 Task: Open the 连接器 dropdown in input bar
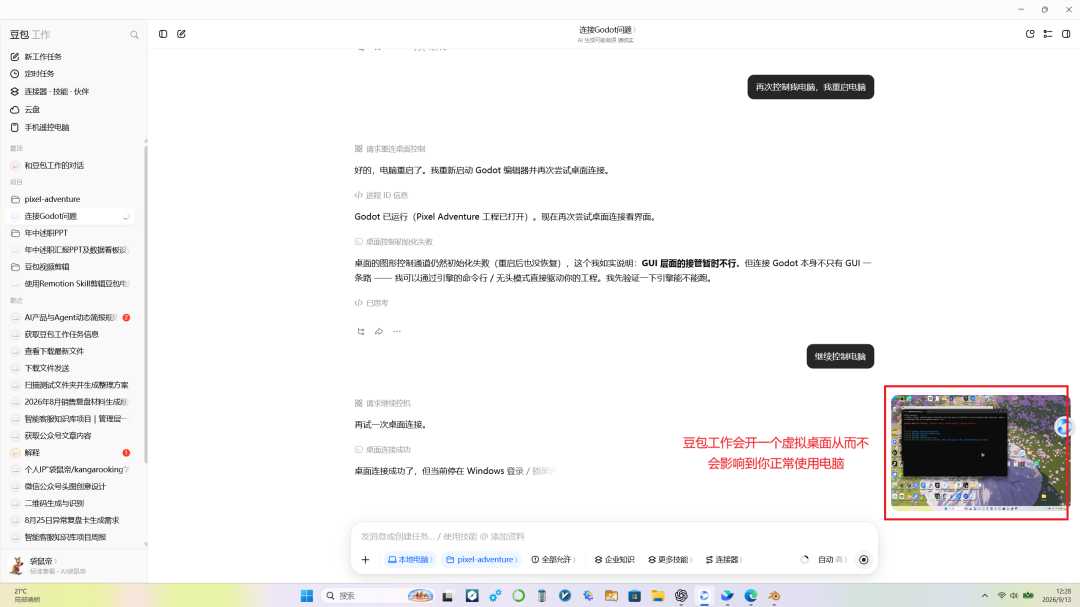point(724,560)
